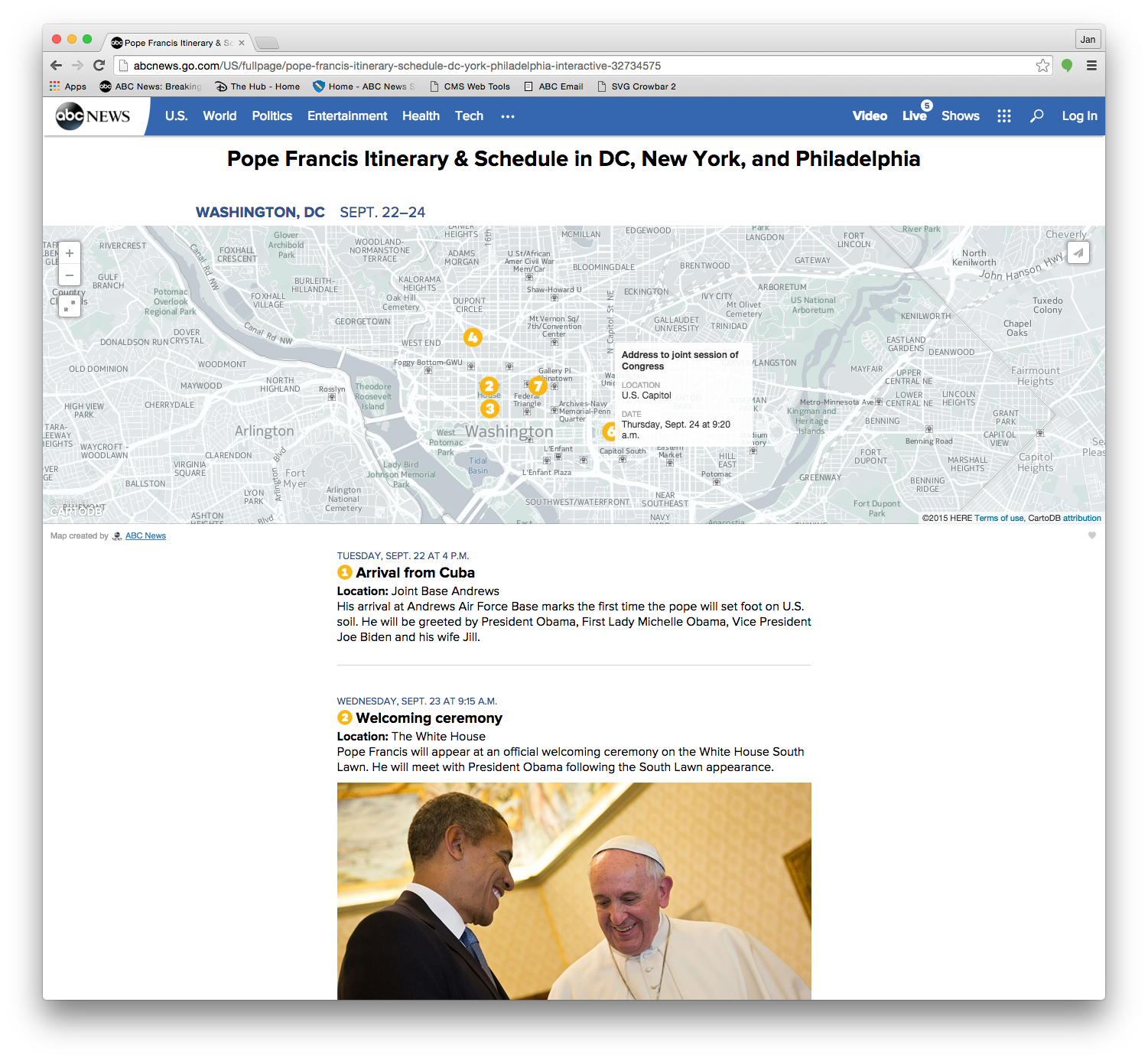Image resolution: width=1148 pixels, height=1061 pixels.
Task: Open CMS Web Tools bookmark
Action: click(x=470, y=86)
